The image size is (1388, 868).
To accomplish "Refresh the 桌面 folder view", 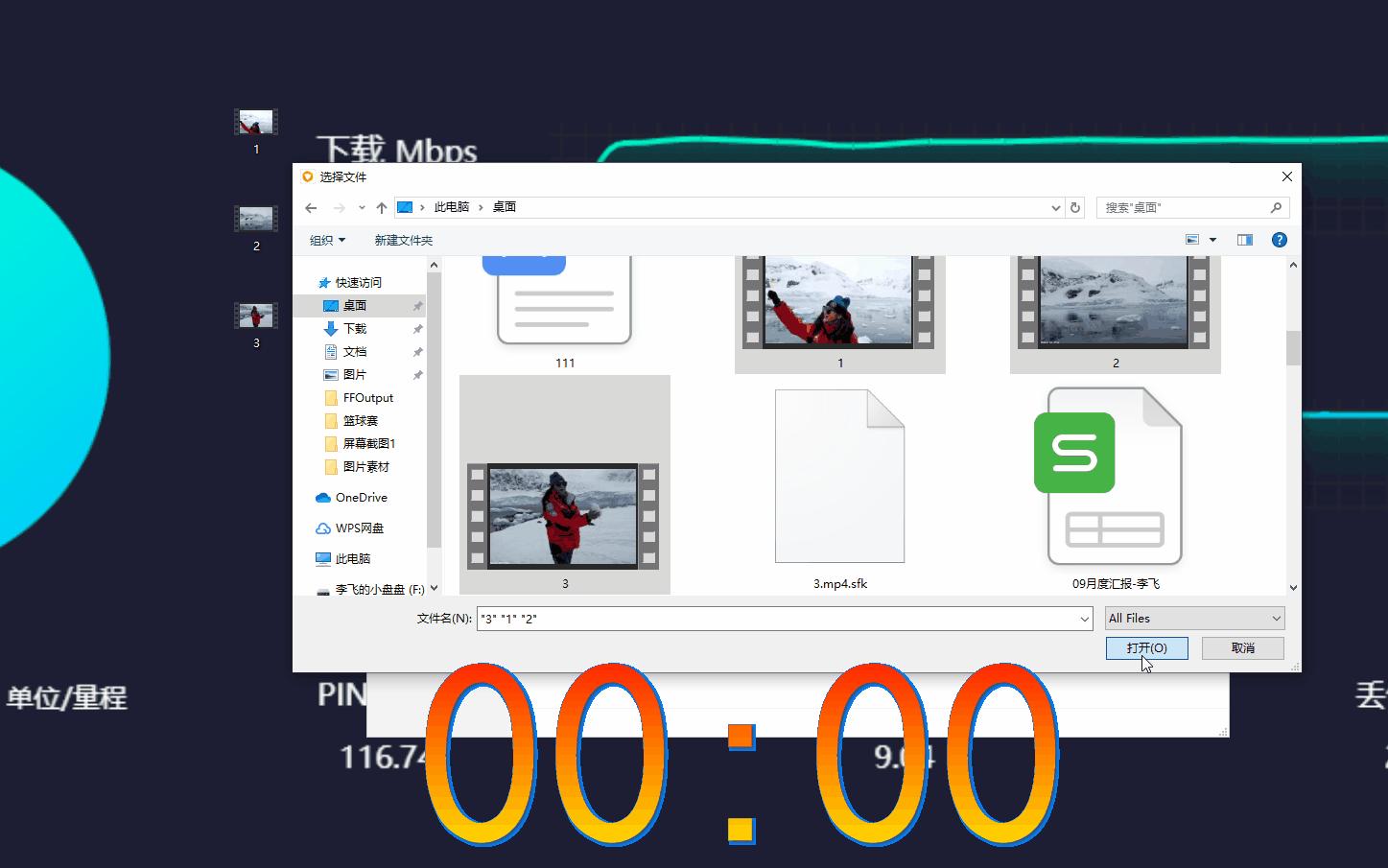I will point(1075,208).
